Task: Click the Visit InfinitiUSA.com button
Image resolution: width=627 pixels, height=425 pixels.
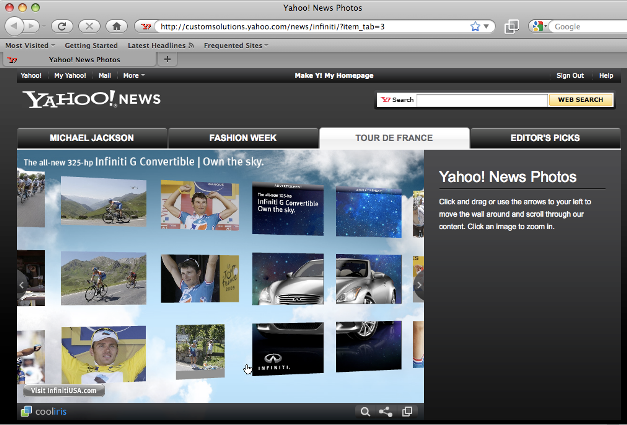Action: pos(63,390)
